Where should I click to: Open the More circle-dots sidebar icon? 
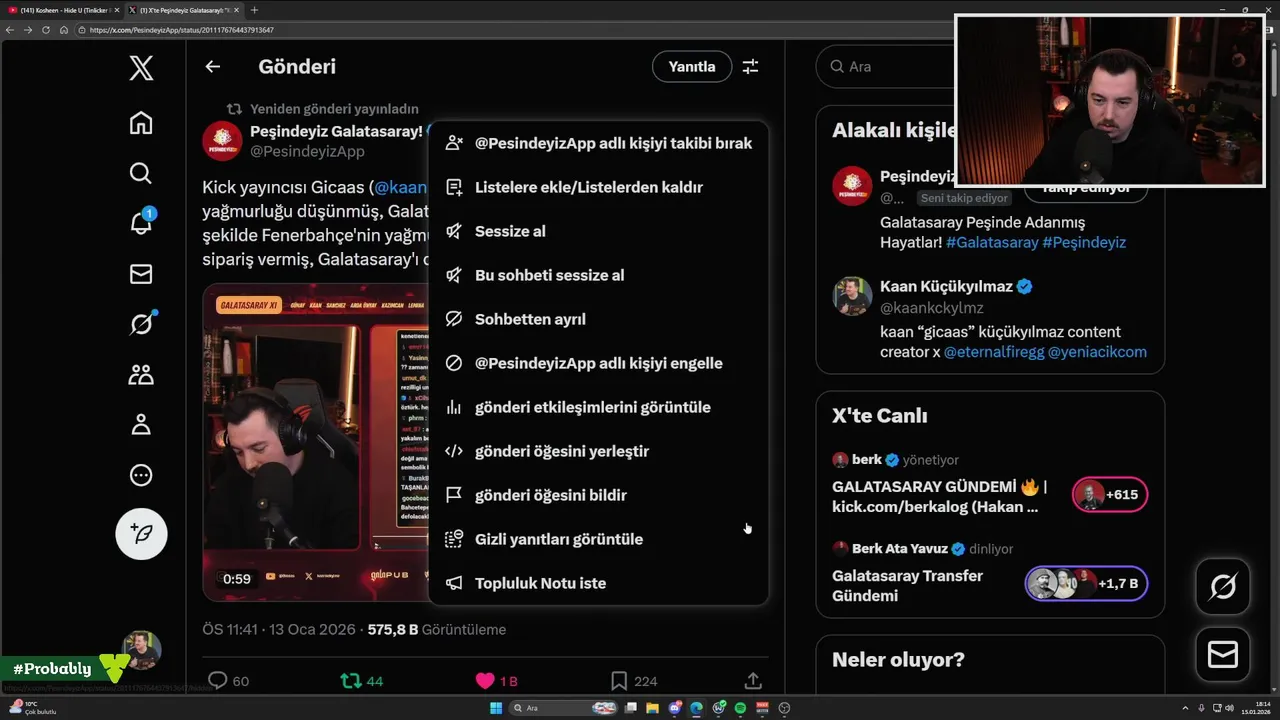click(x=141, y=475)
